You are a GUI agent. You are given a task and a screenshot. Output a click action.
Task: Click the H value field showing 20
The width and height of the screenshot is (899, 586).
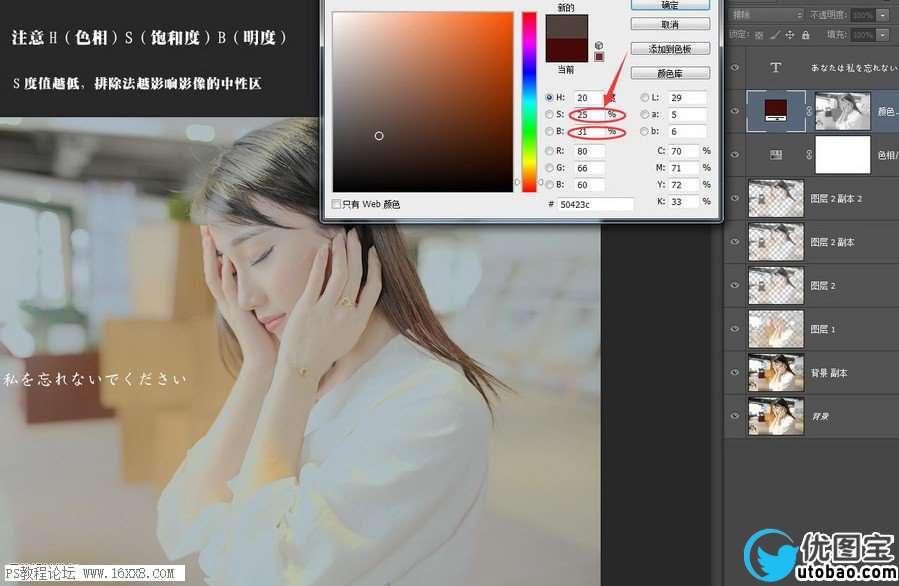pos(589,97)
